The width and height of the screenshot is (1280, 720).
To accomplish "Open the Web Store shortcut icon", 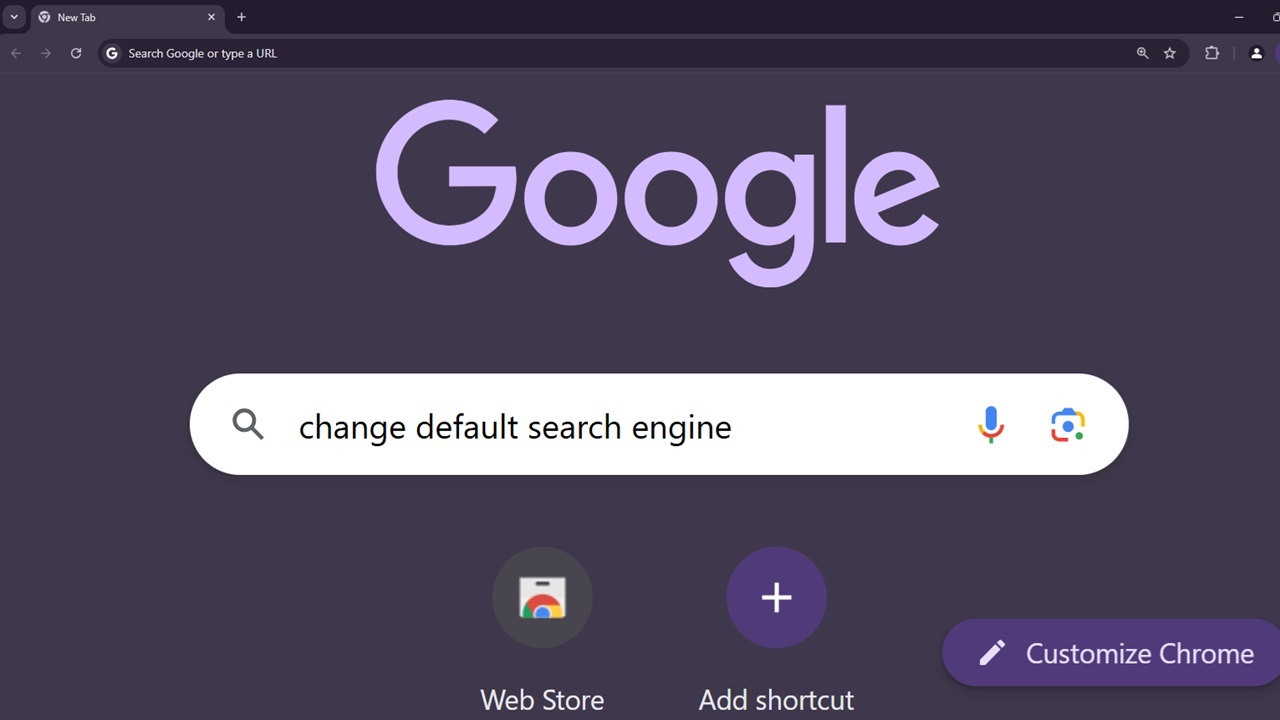I will pyautogui.click(x=542, y=597).
